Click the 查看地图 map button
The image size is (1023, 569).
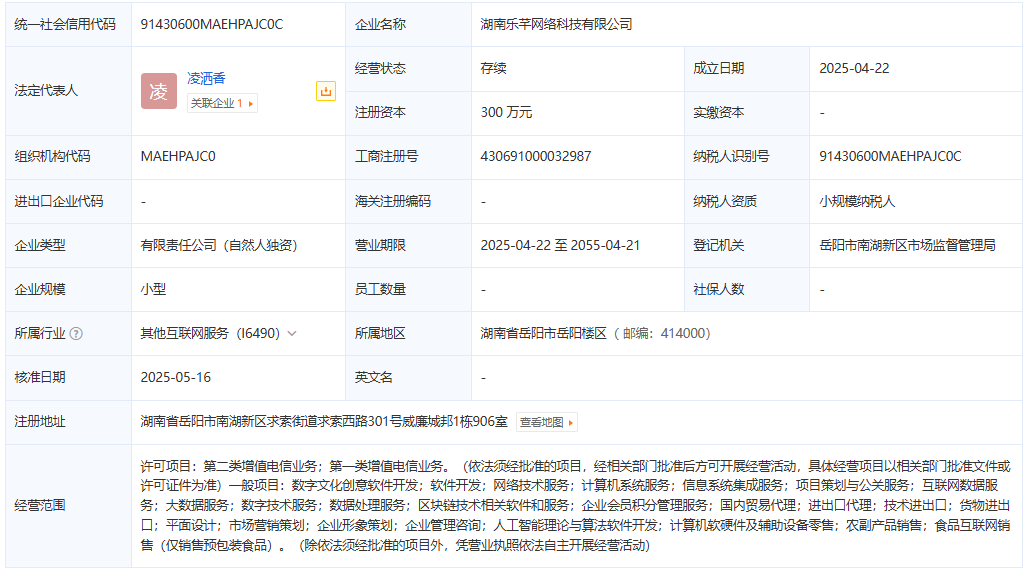coord(546,423)
